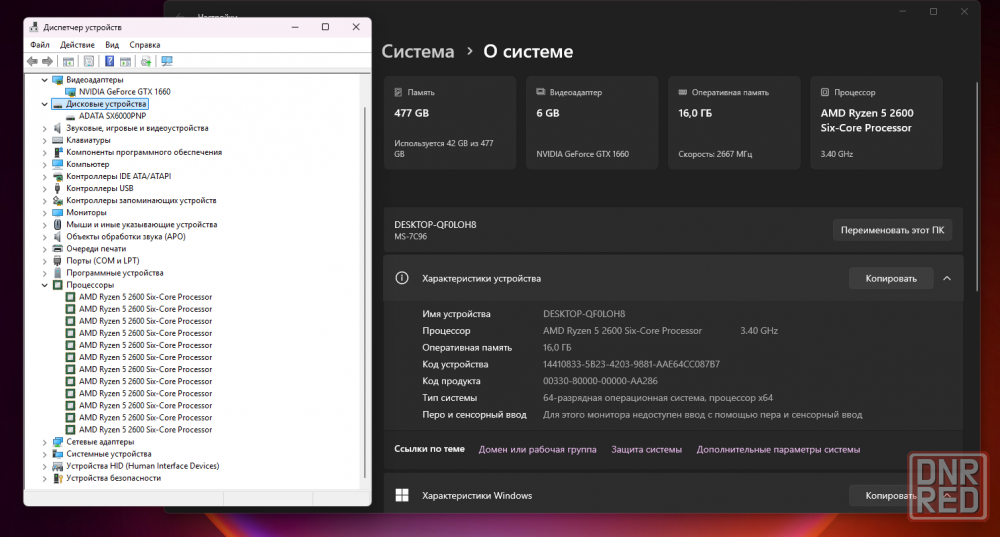
Task: Select the ADATA SX6000PNP disk device
Action: 112,116
